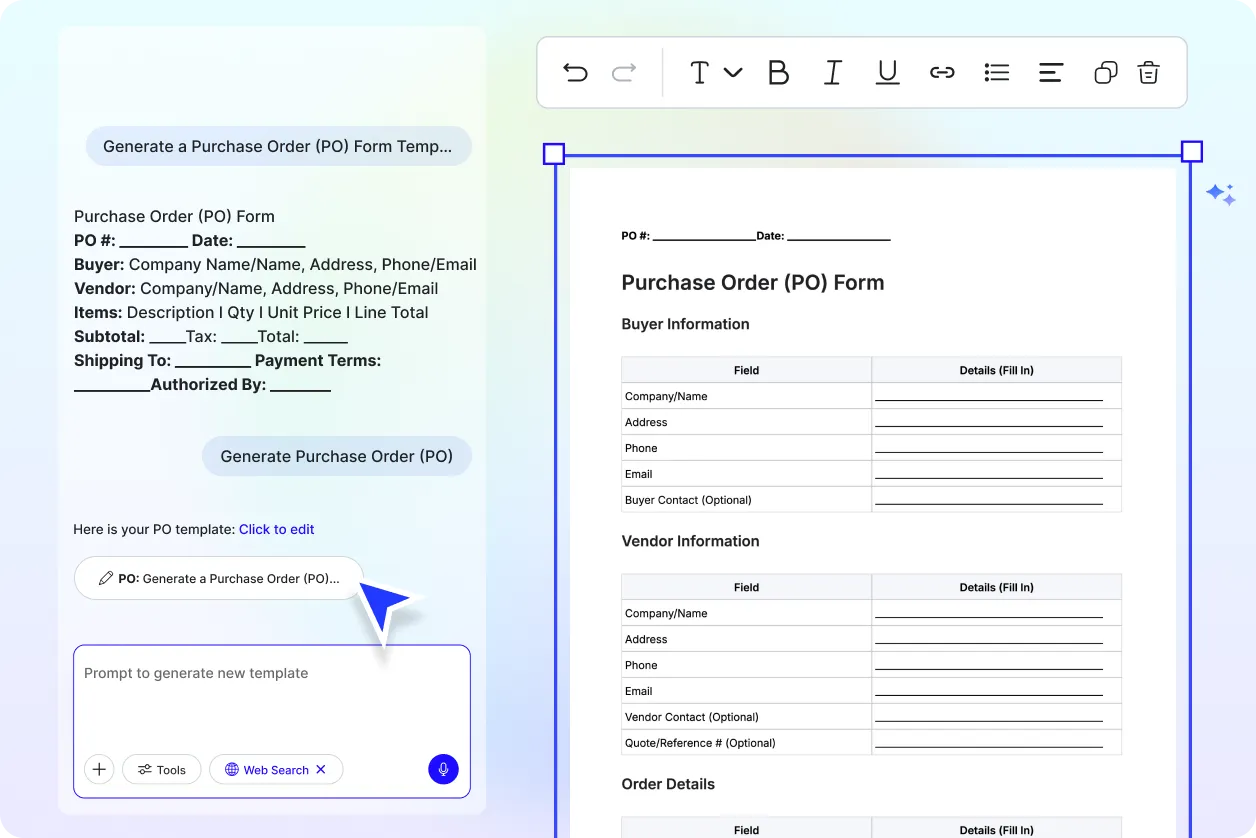Click the 'Buyer Contact (Optional)' table cell
Viewport: 1256px width, 838px height.
(746, 500)
